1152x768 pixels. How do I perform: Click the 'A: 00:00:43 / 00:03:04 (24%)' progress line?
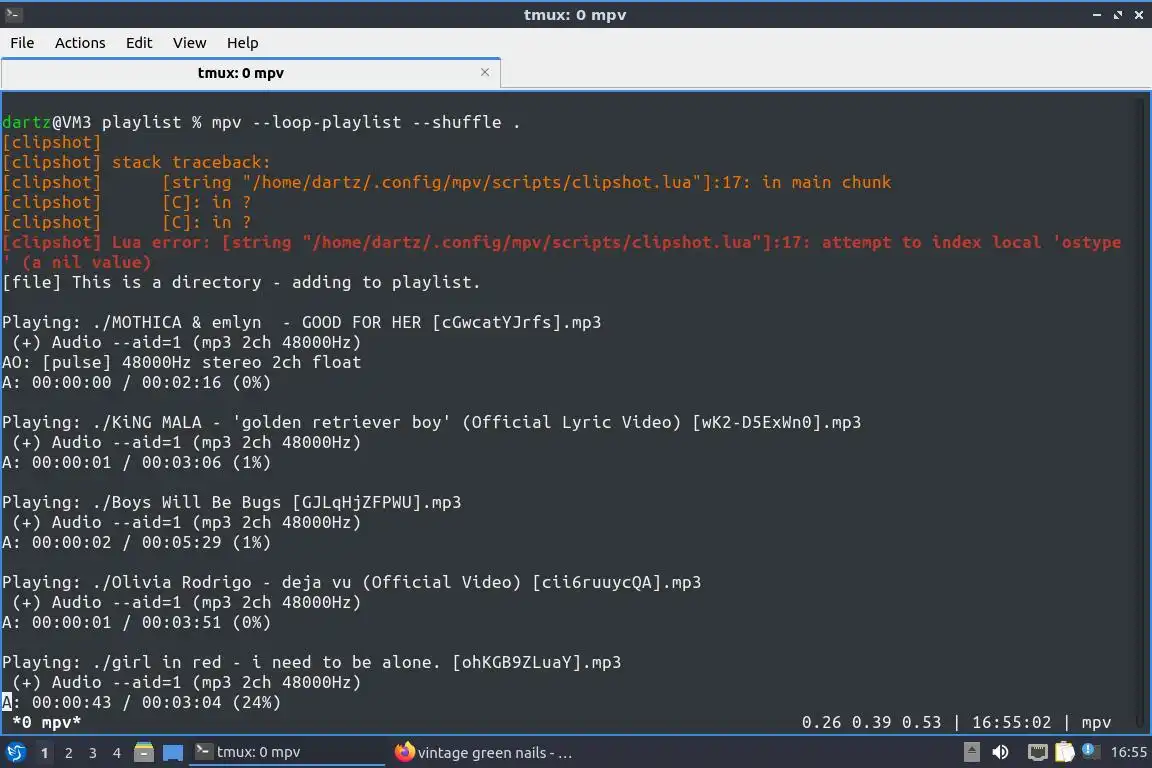tap(142, 703)
